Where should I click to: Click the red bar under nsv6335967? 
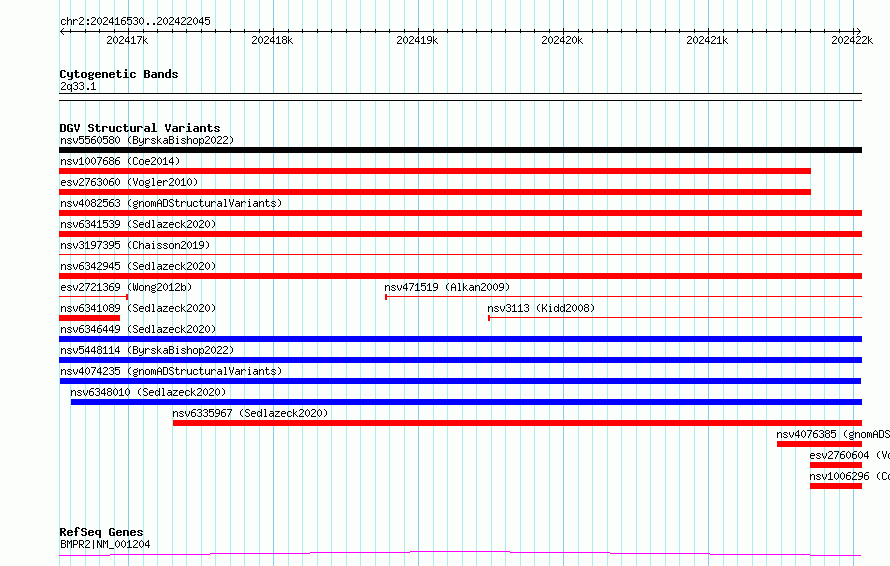518,423
